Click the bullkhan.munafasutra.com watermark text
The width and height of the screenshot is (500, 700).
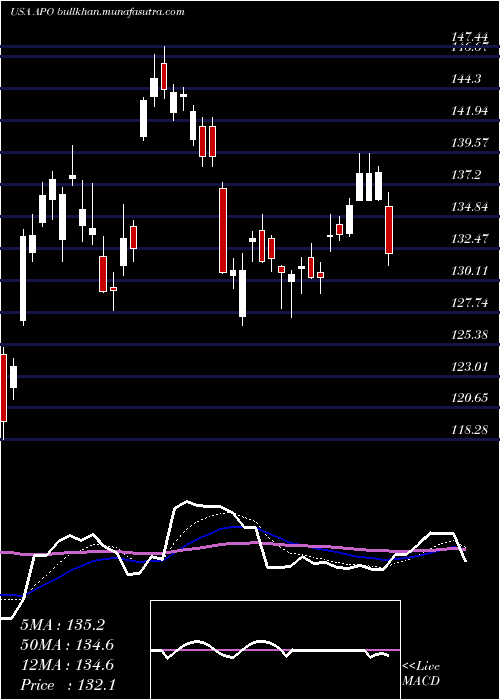tap(123, 12)
